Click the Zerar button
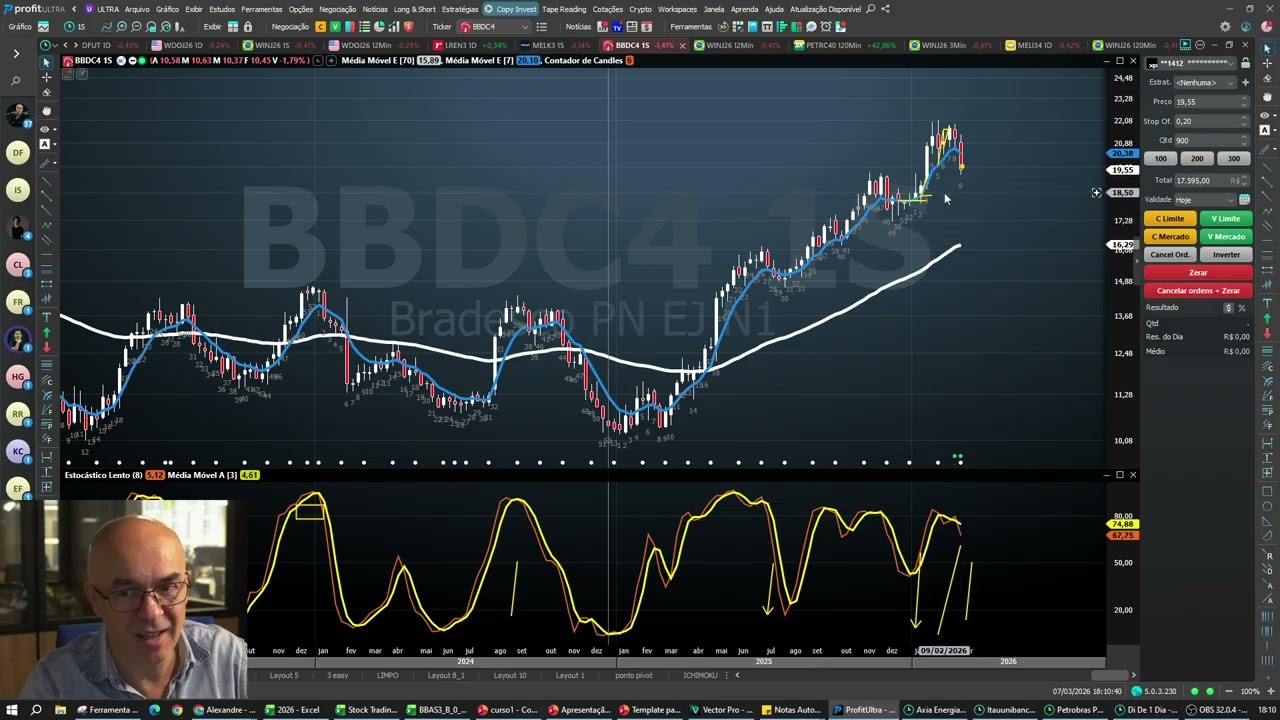 click(1198, 272)
